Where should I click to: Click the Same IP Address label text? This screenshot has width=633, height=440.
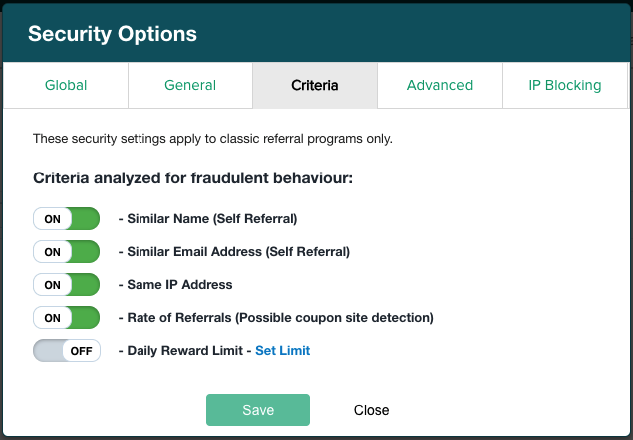179,285
